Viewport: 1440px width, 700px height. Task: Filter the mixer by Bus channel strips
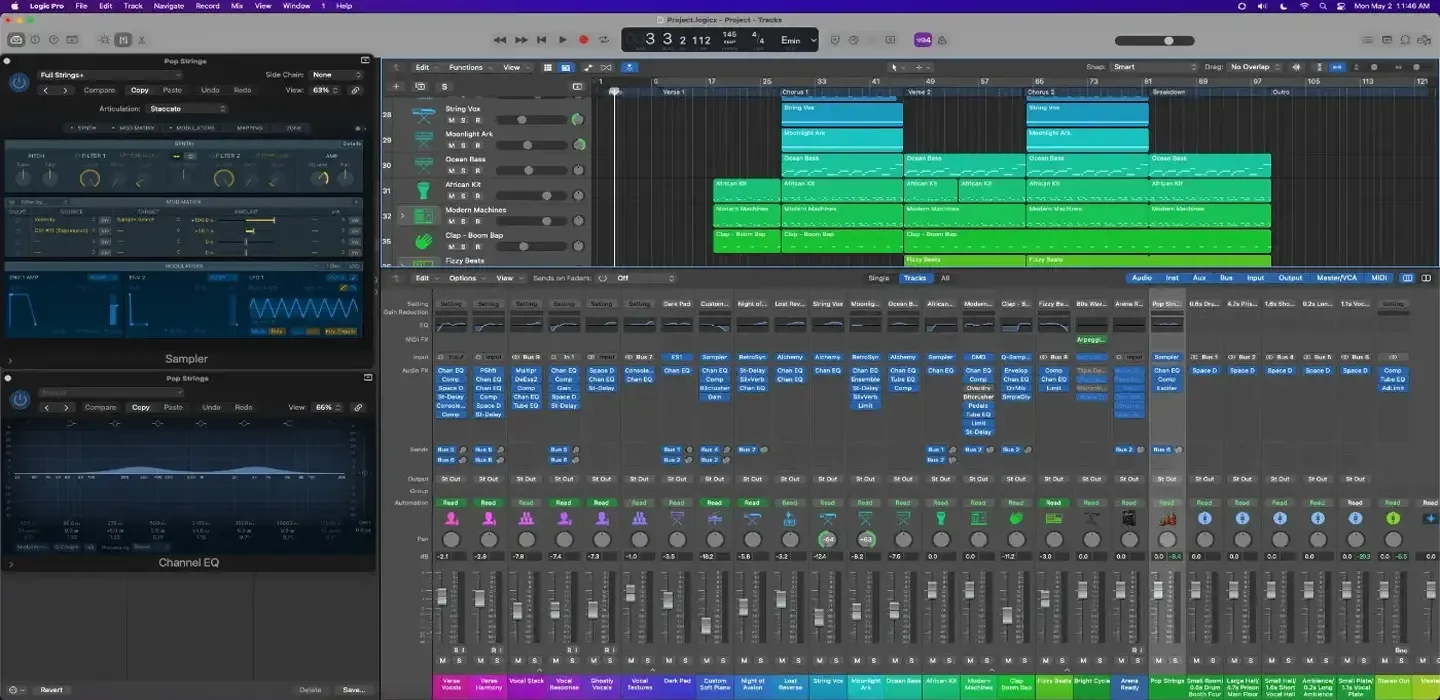(1225, 278)
